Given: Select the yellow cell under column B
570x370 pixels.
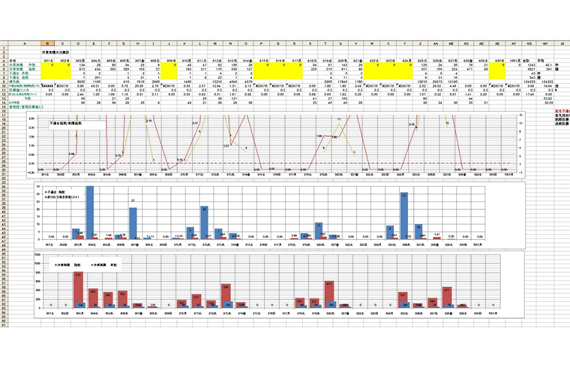Looking at the screenshot, I should coord(48,71).
